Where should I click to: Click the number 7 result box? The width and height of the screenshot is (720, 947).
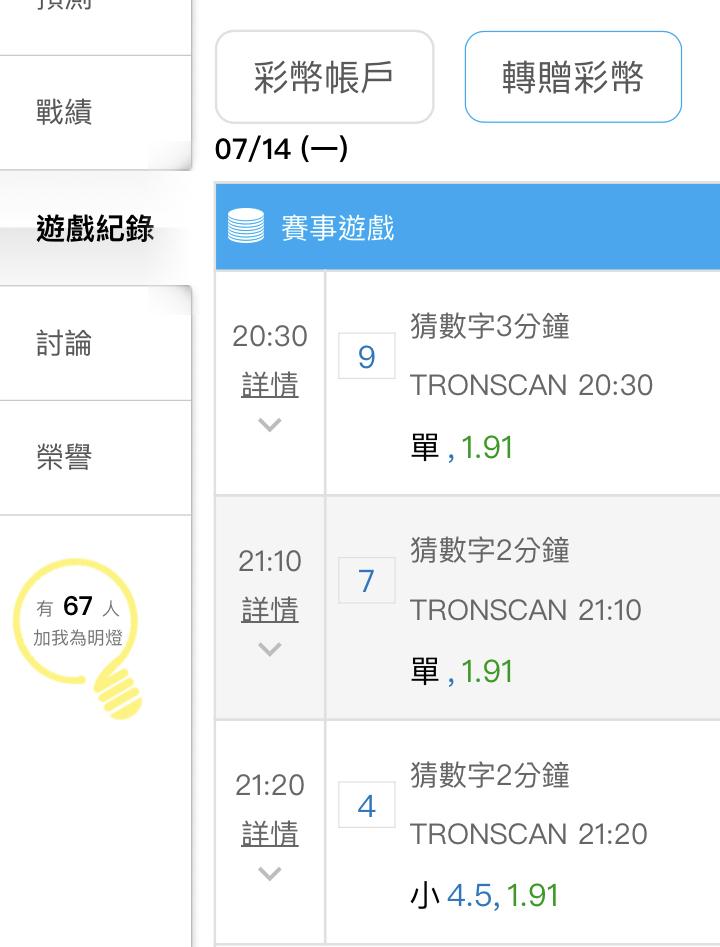click(x=367, y=580)
